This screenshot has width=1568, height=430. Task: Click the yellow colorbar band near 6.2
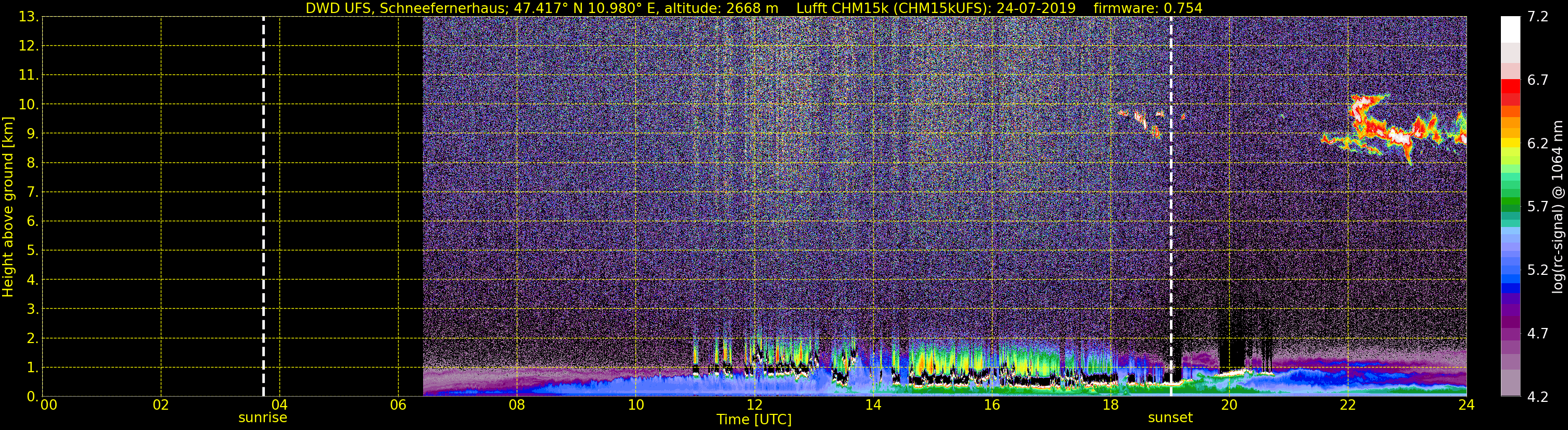1510,143
